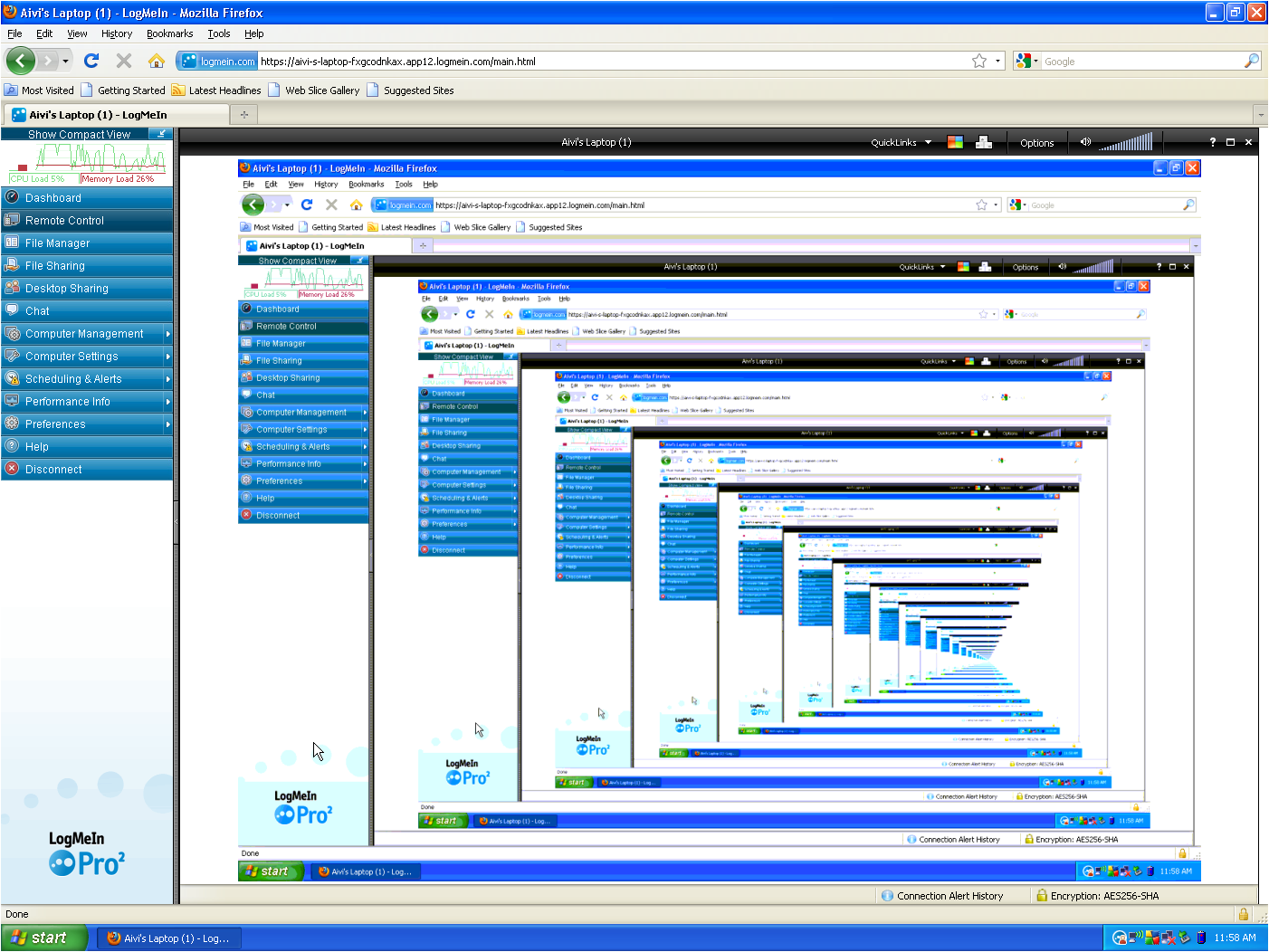Open the outermost Firefox Bookmarks menu
This screenshot has height=952, width=1269.
point(170,33)
